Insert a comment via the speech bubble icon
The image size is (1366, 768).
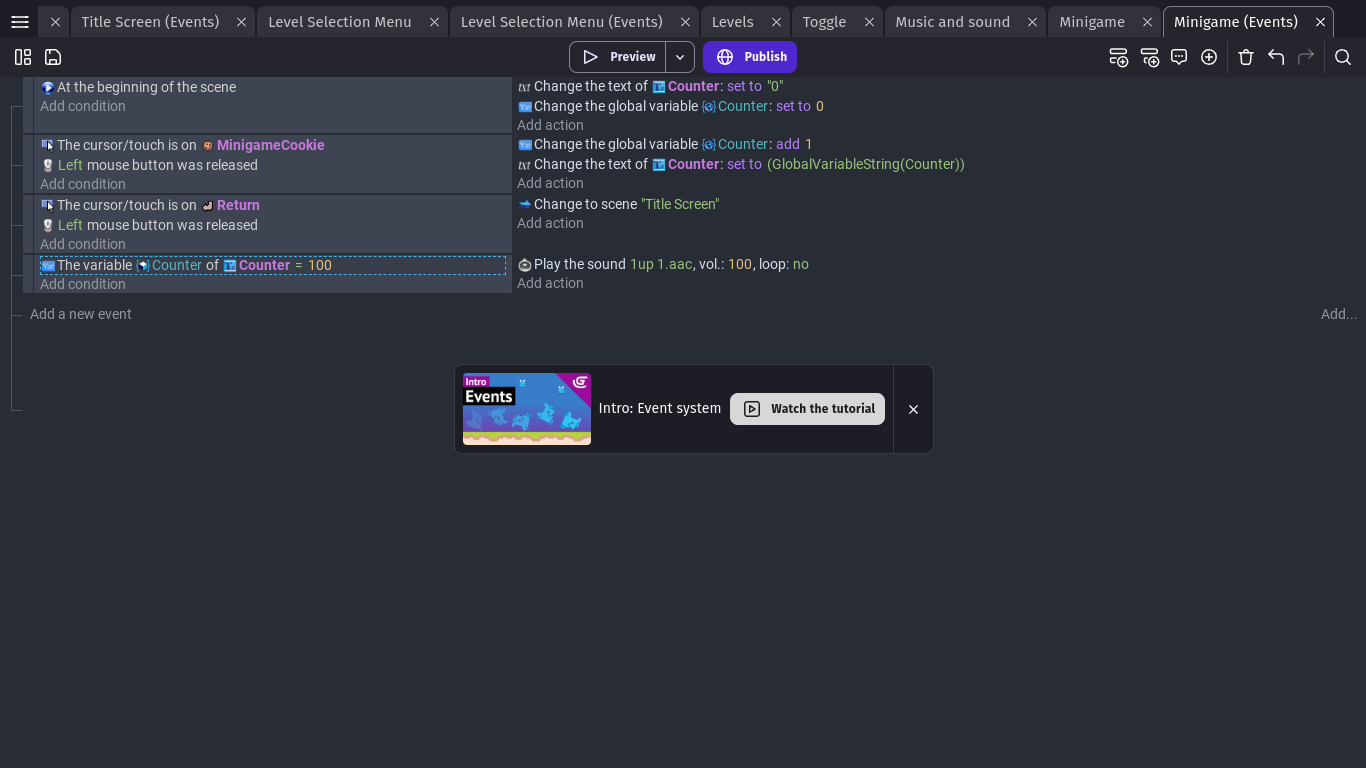click(1179, 57)
